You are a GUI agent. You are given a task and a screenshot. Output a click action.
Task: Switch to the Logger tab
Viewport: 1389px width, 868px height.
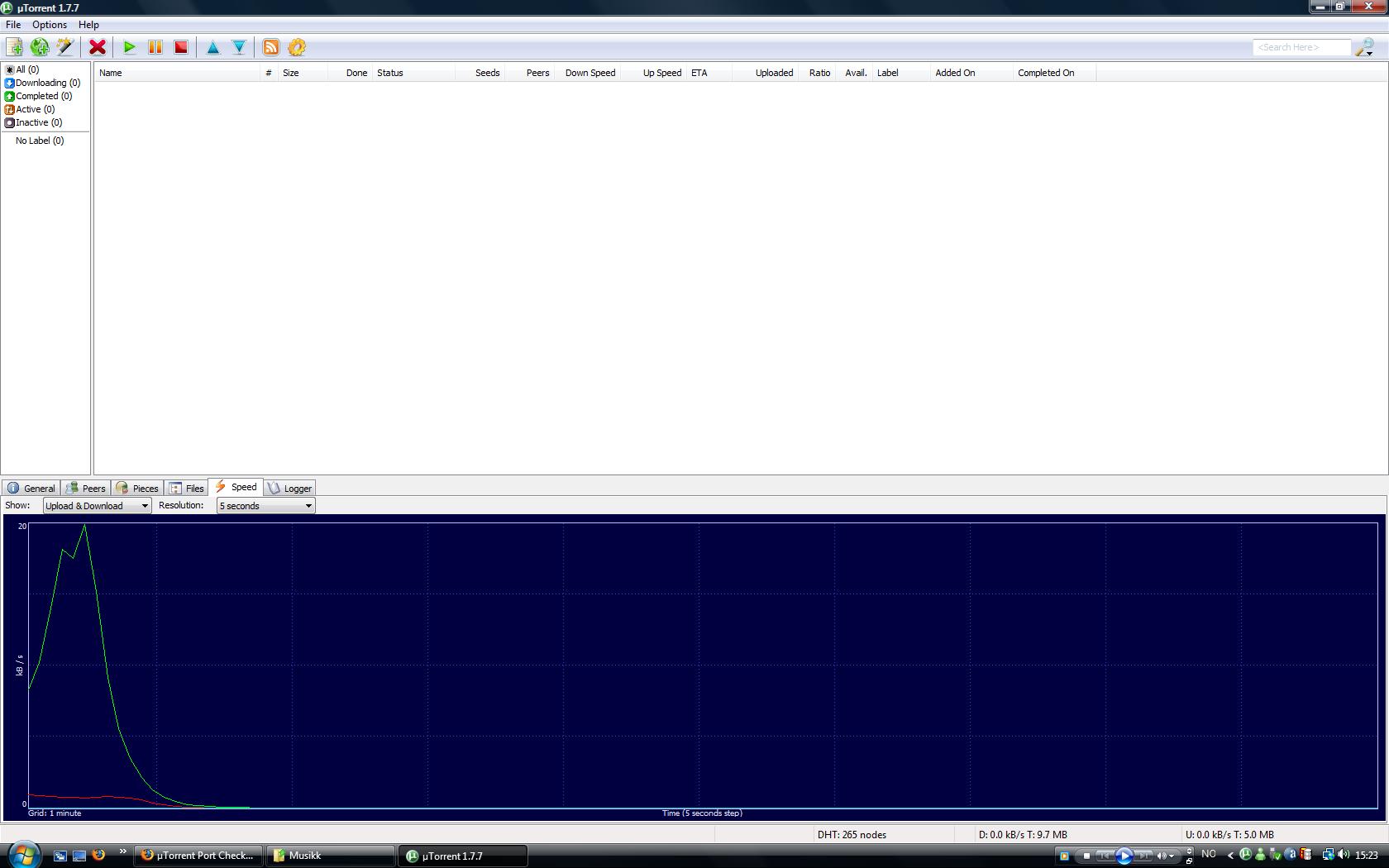click(289, 488)
